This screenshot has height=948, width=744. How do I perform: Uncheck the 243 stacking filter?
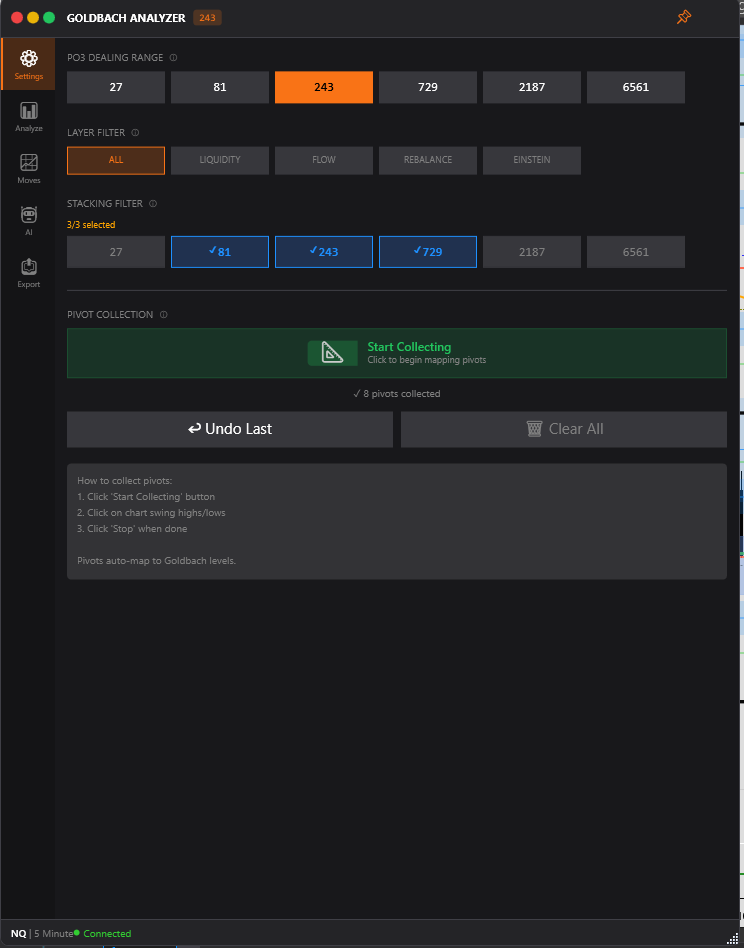point(324,252)
